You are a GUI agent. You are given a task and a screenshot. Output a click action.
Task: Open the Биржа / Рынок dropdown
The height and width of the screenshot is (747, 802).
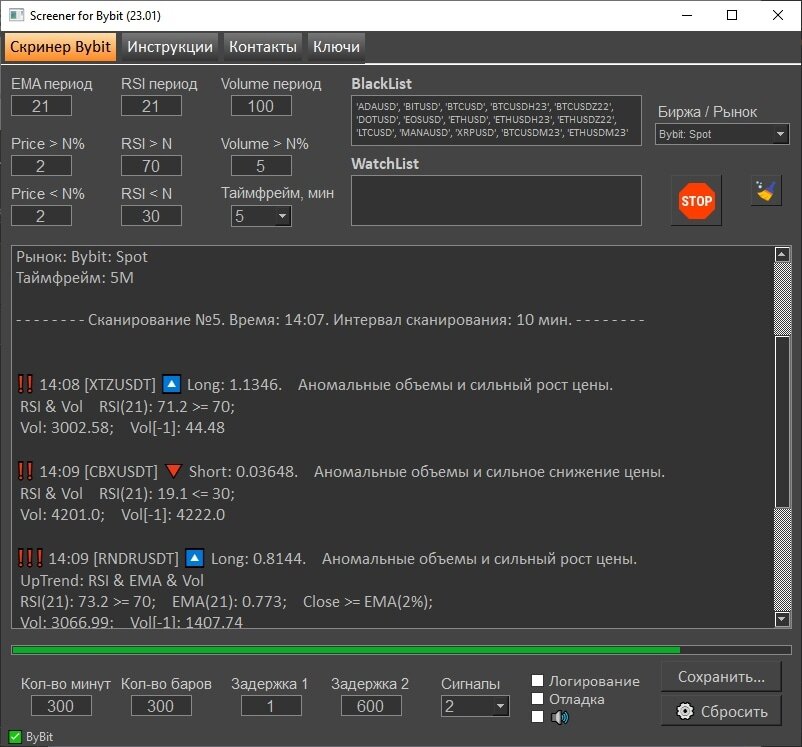click(x=722, y=134)
